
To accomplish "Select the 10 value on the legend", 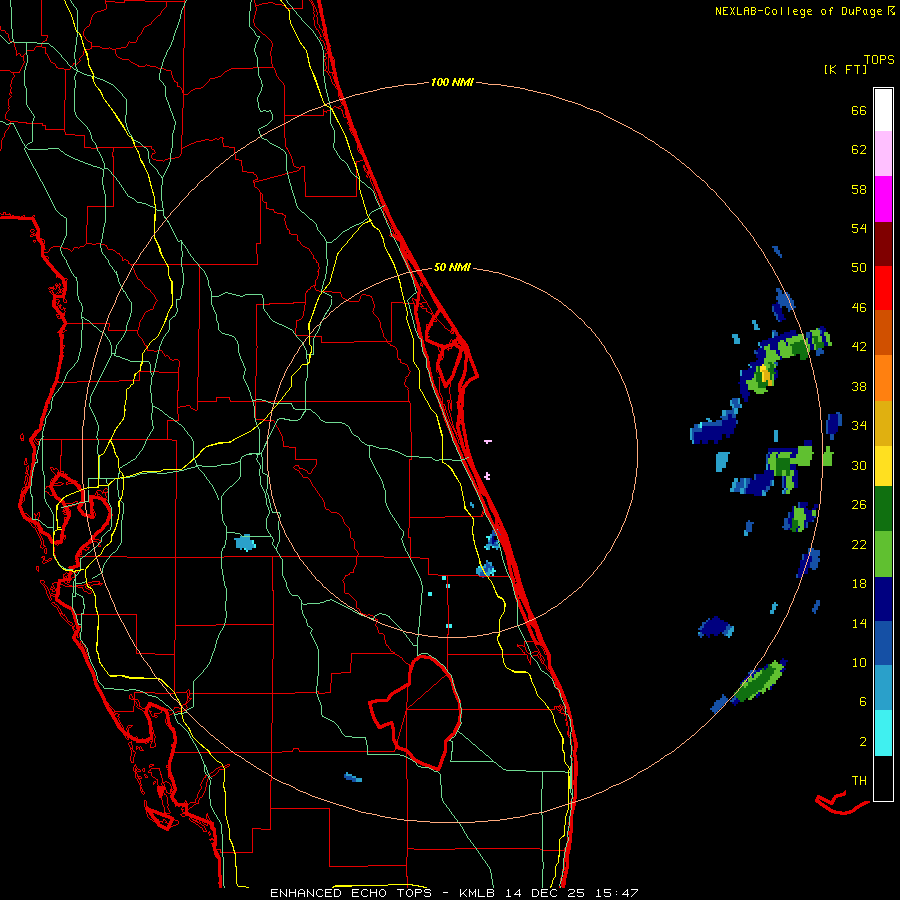I will 859,662.
